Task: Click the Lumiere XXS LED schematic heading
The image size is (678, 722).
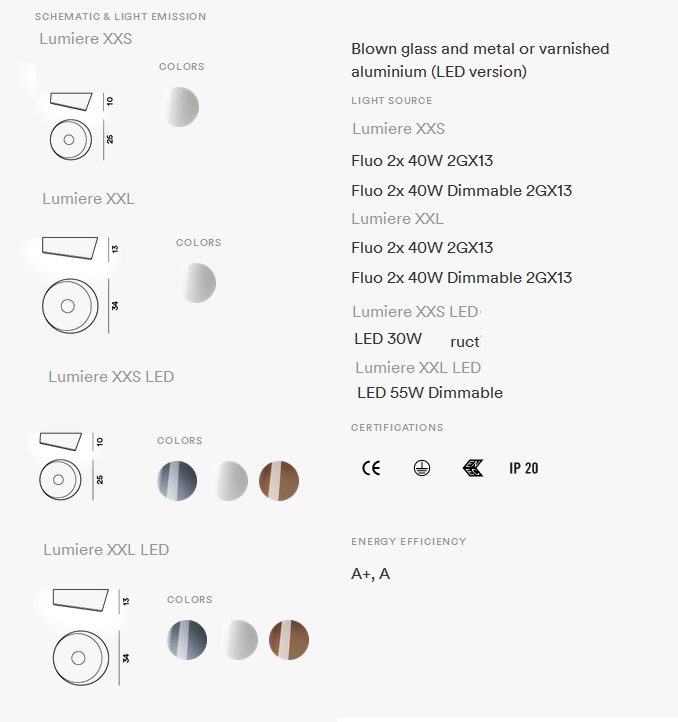Action: tap(111, 377)
